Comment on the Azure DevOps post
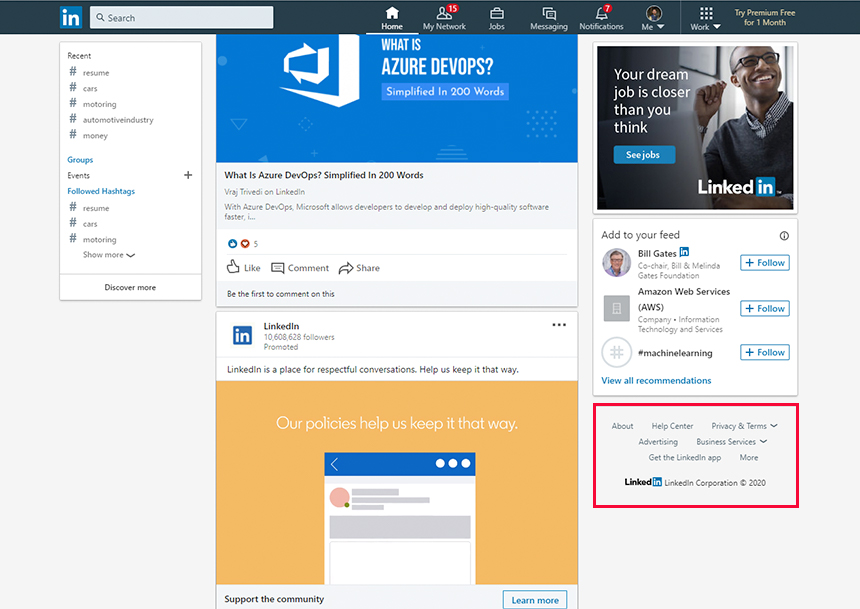860x609 pixels. click(300, 268)
